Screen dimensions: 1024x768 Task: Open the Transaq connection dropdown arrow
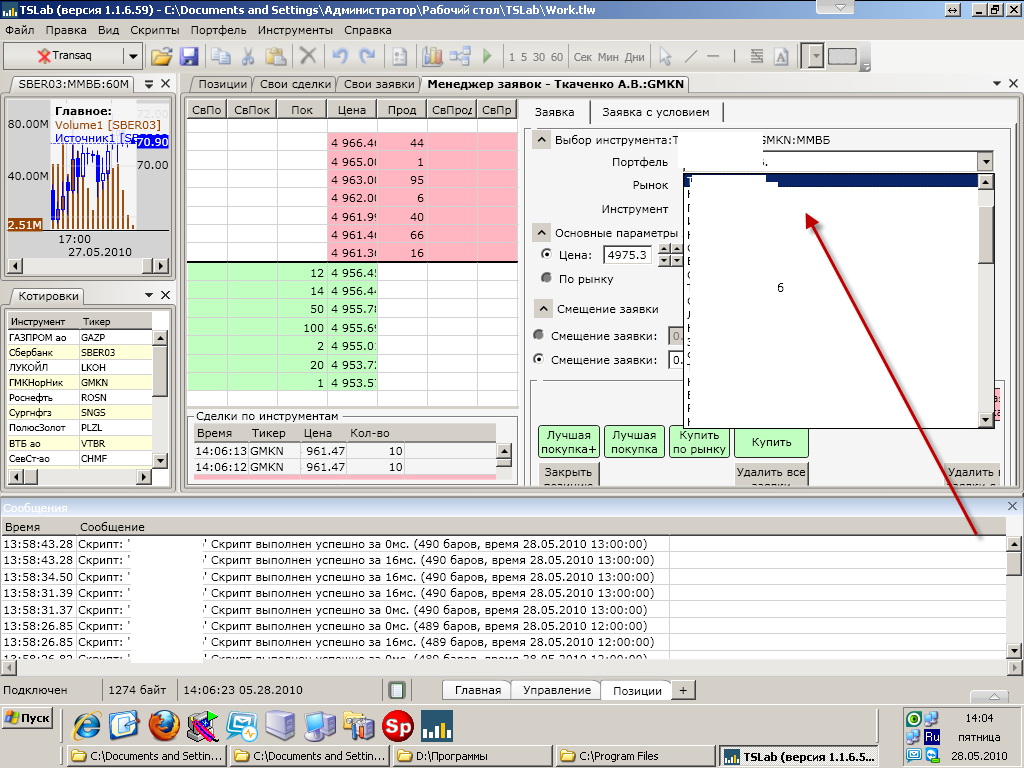pyautogui.click(x=132, y=56)
